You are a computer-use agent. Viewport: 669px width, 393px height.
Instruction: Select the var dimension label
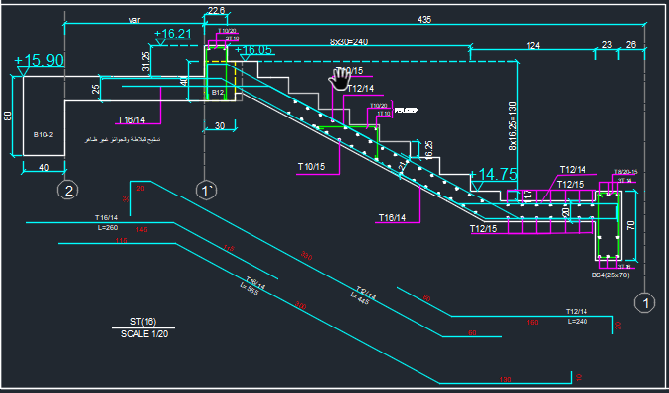(134, 20)
